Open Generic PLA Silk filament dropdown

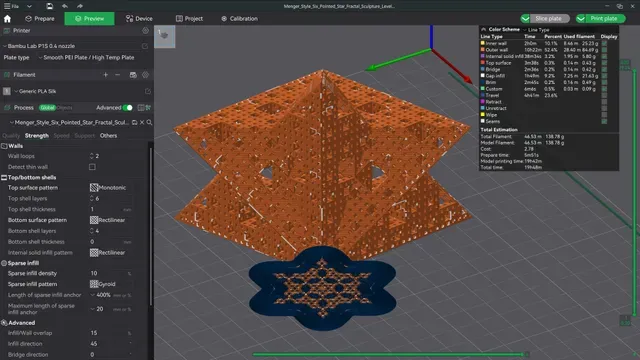[78, 91]
